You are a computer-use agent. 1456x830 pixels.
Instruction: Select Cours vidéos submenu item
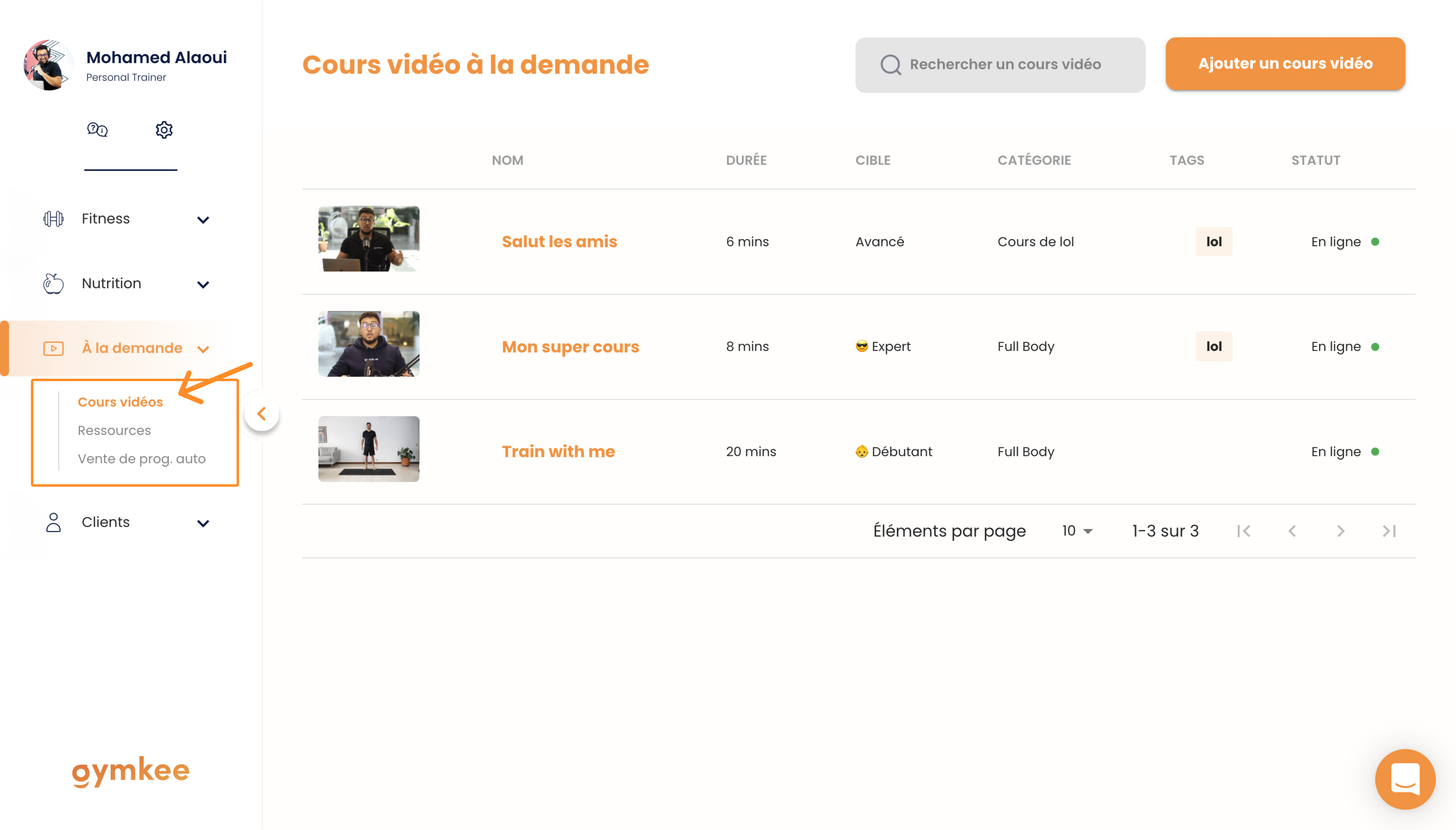tap(120, 402)
